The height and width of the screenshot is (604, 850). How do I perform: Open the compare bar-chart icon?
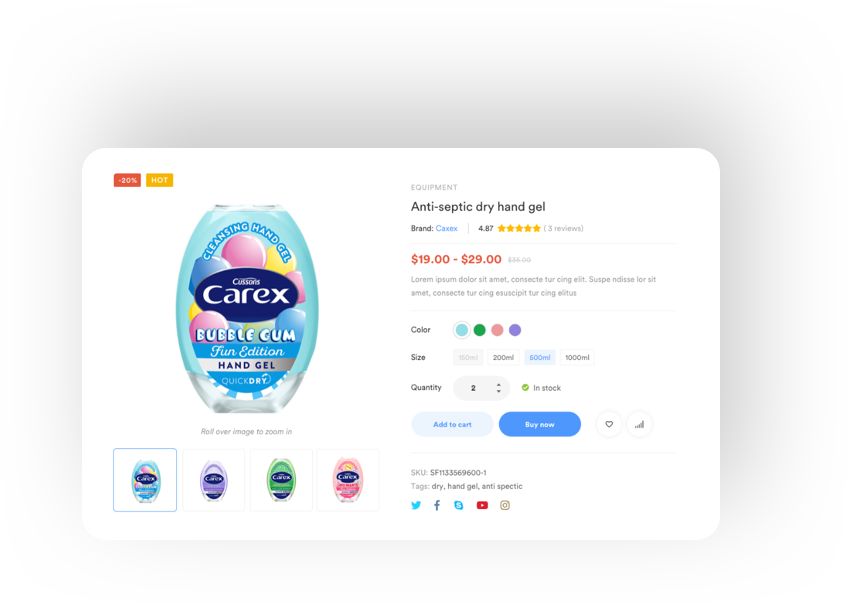[639, 424]
